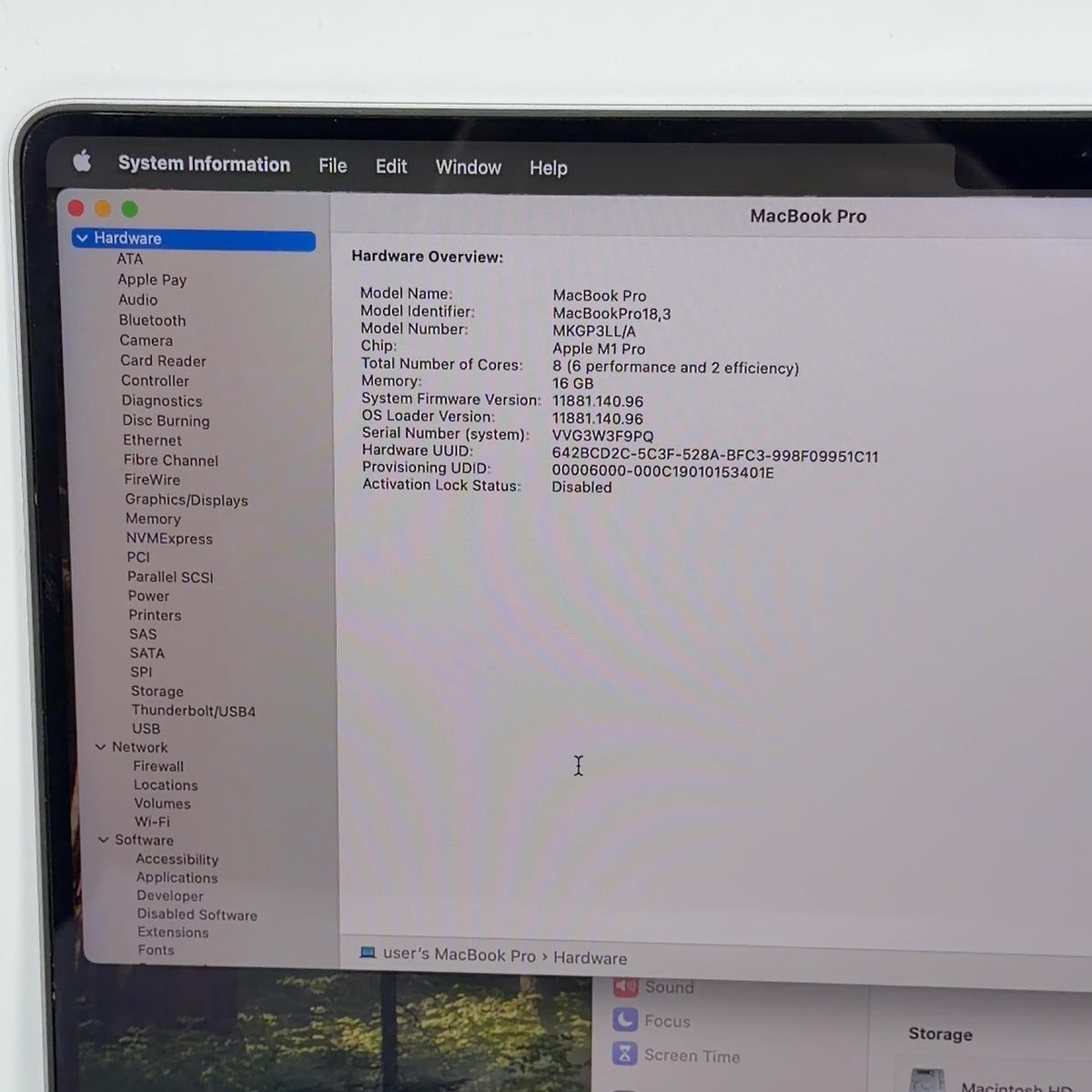Select Extensions under Software
The width and height of the screenshot is (1092, 1092).
(x=173, y=933)
